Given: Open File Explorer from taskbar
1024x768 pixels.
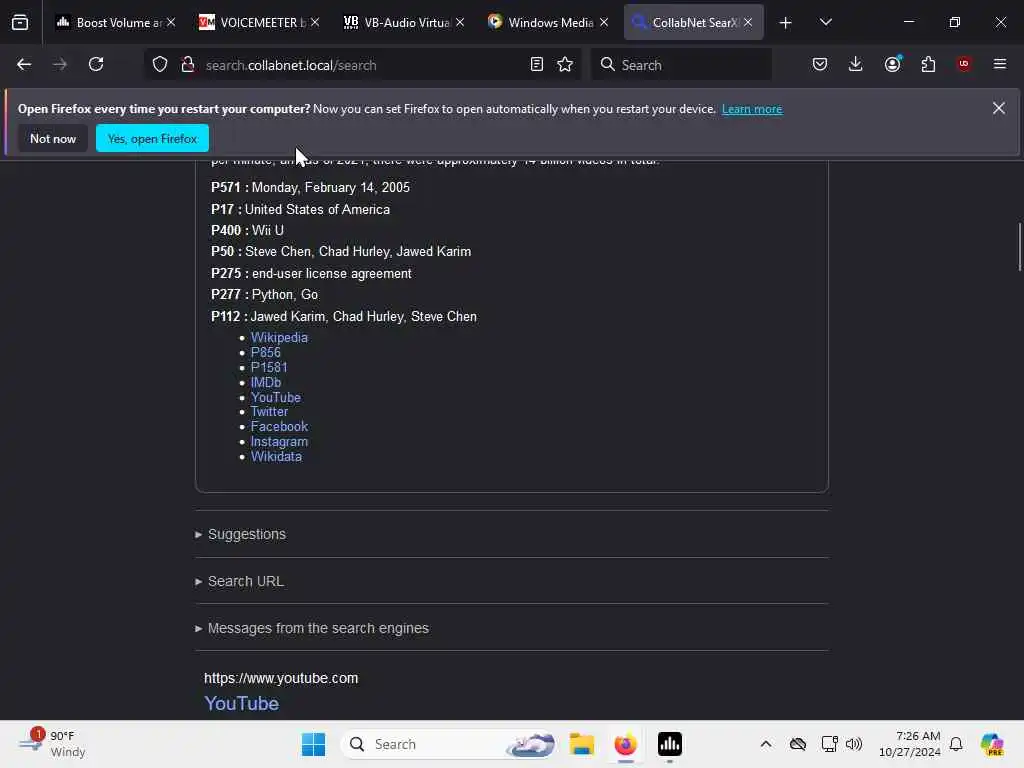Looking at the screenshot, I should tap(581, 744).
